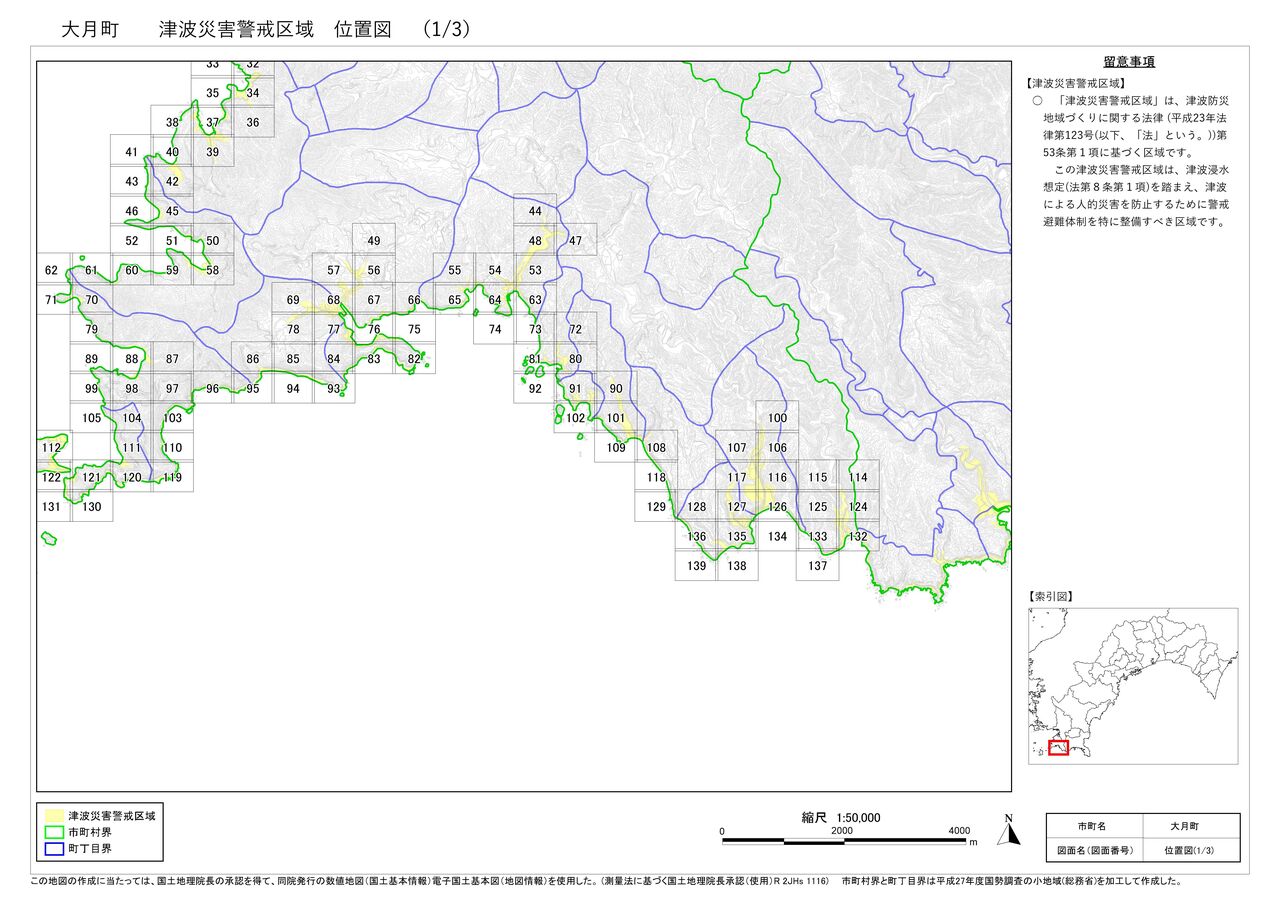
Task: Click the red rectangle on the index map
Action: 1058,747
